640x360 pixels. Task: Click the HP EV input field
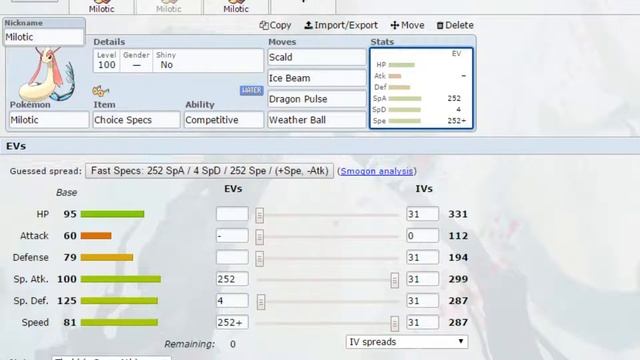pos(232,214)
